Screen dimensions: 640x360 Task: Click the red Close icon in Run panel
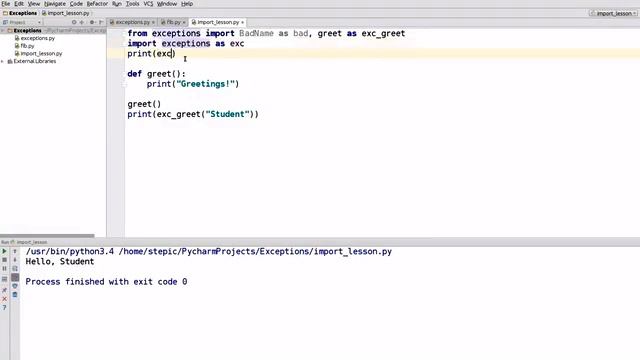[x=4, y=299]
